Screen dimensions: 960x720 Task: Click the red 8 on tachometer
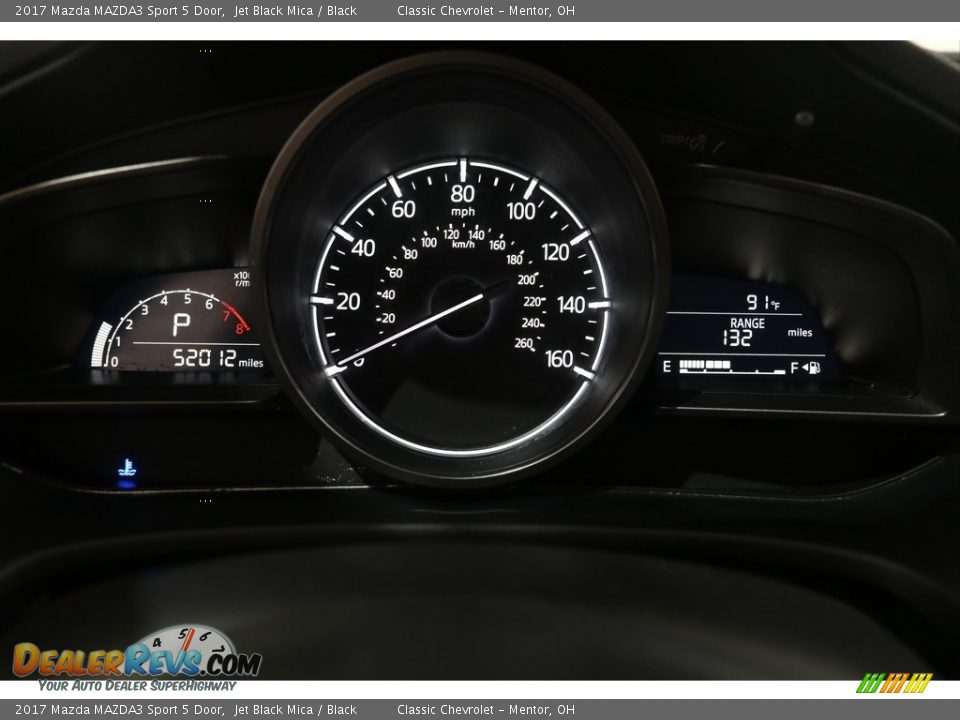239,329
